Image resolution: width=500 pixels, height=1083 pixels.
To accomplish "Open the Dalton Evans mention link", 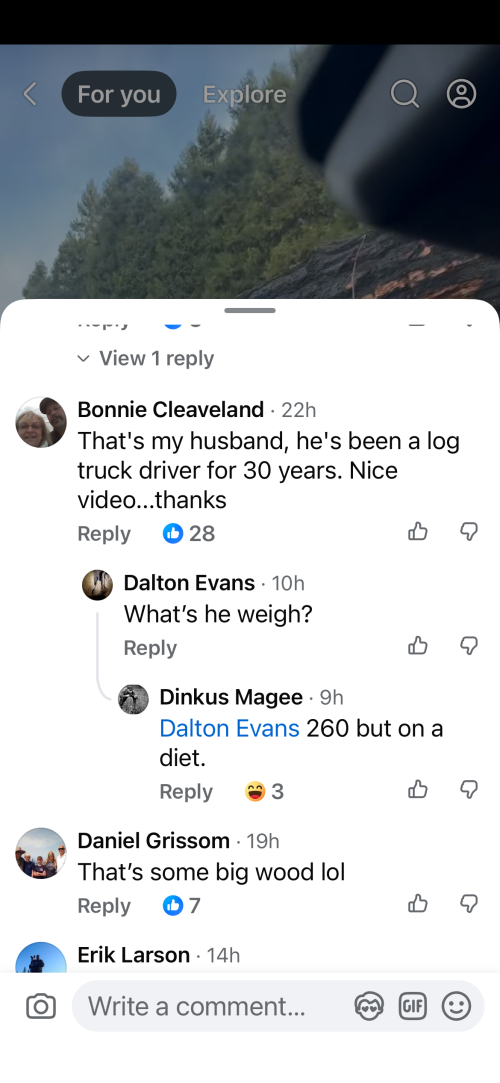I will pos(229,728).
